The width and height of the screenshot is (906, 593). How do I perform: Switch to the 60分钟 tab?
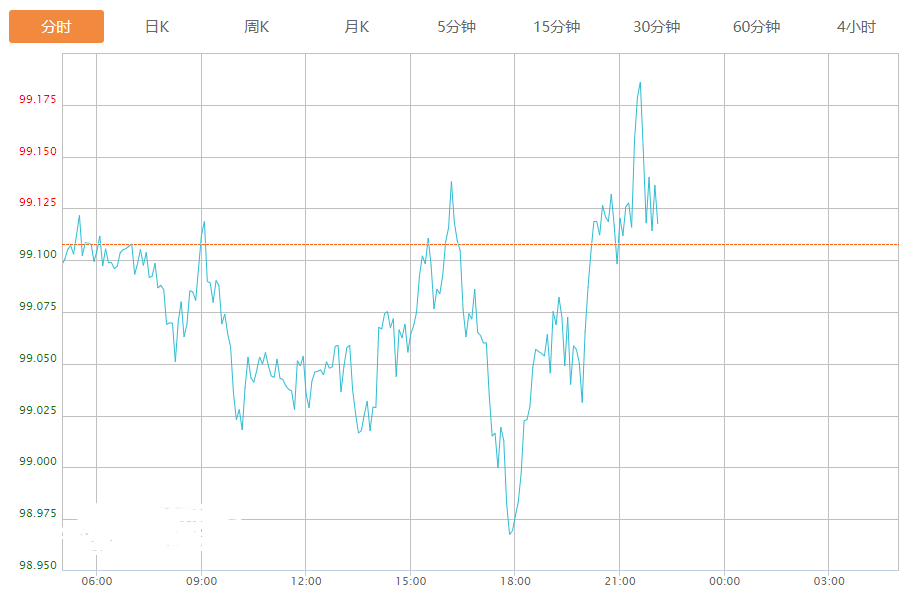756,27
